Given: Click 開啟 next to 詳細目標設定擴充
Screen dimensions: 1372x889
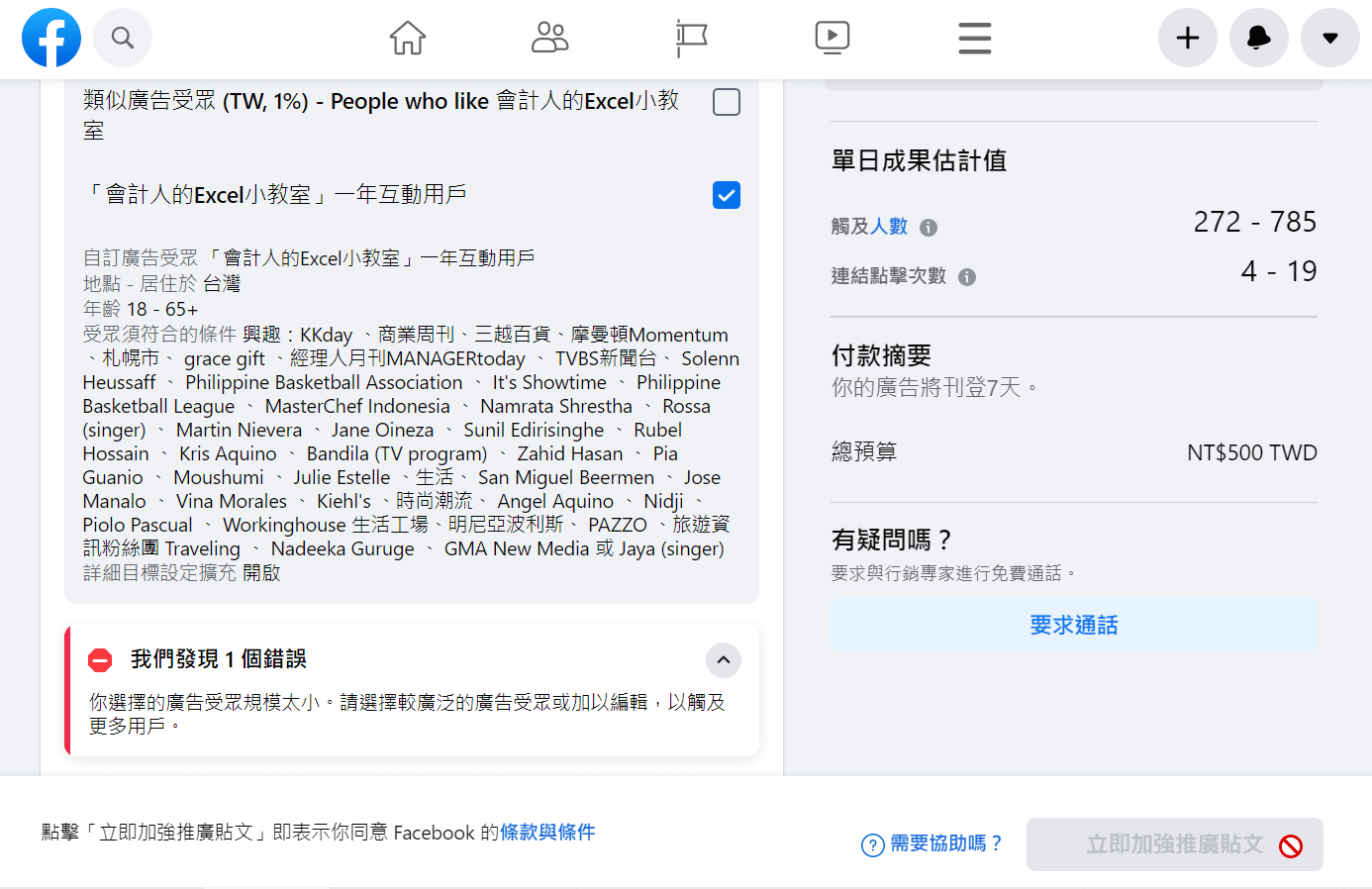Looking at the screenshot, I should click(x=261, y=573).
